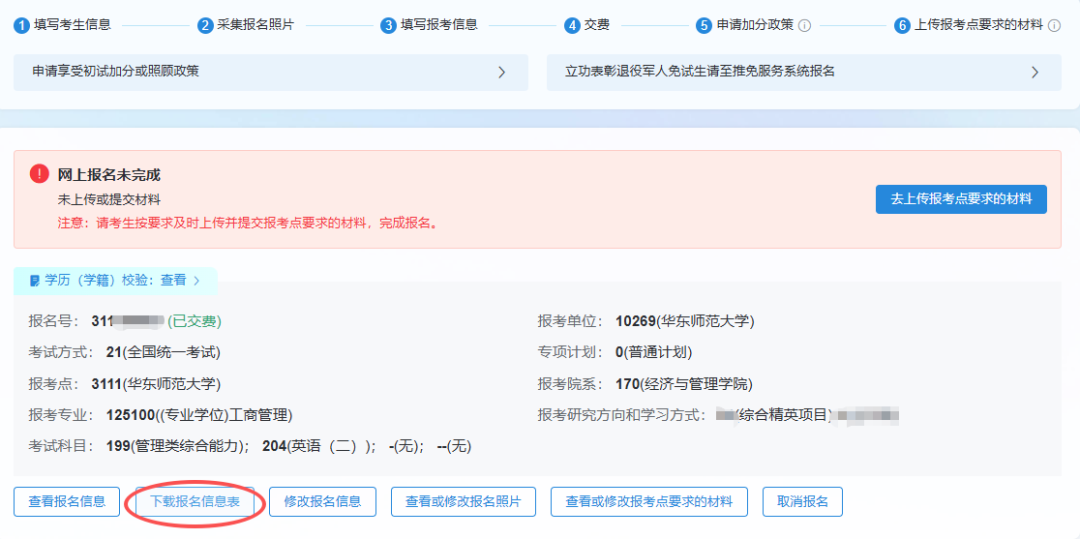Open 学历（学籍）校验 查看 chevron
The height and width of the screenshot is (539, 1080).
tap(196, 281)
